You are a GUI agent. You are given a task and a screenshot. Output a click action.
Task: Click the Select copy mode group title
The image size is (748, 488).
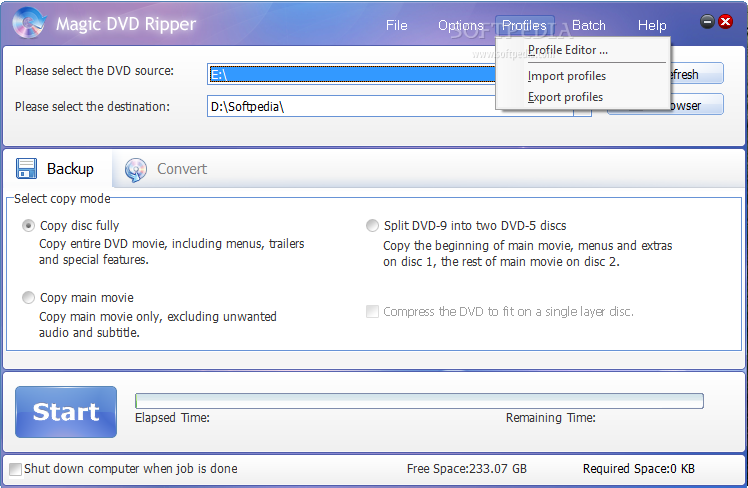(x=62, y=198)
